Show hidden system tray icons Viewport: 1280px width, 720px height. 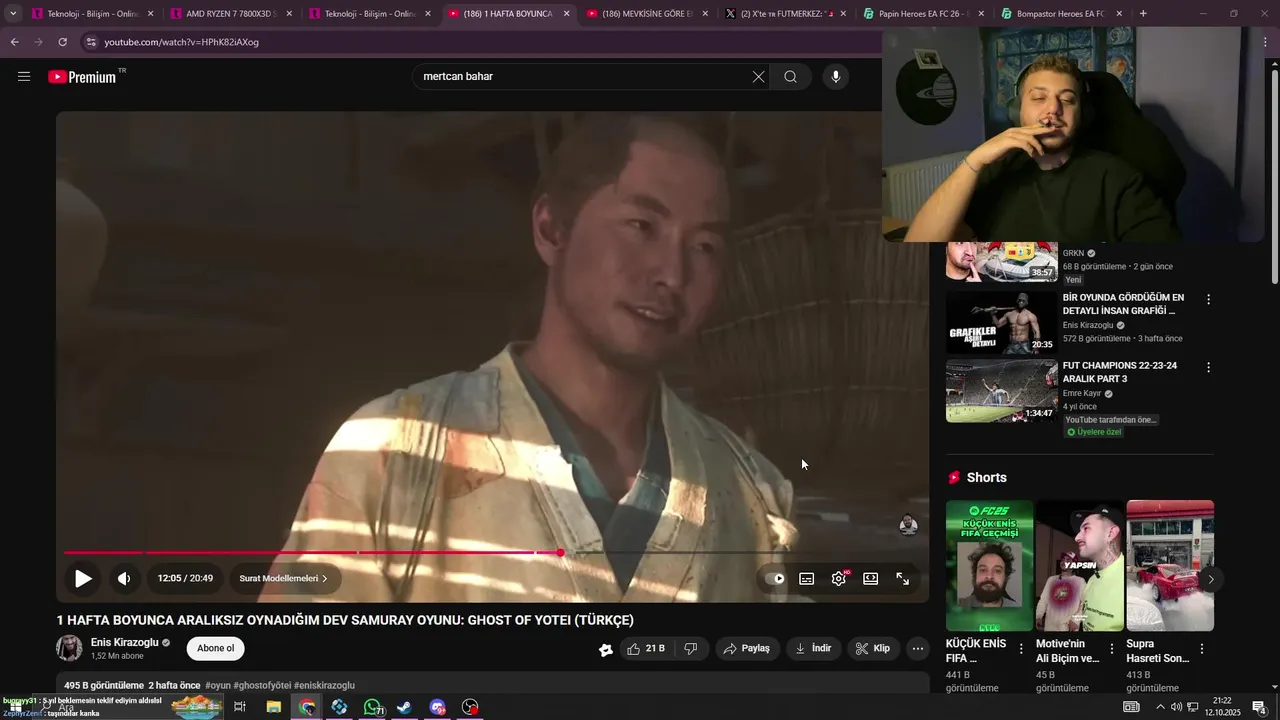point(1160,707)
